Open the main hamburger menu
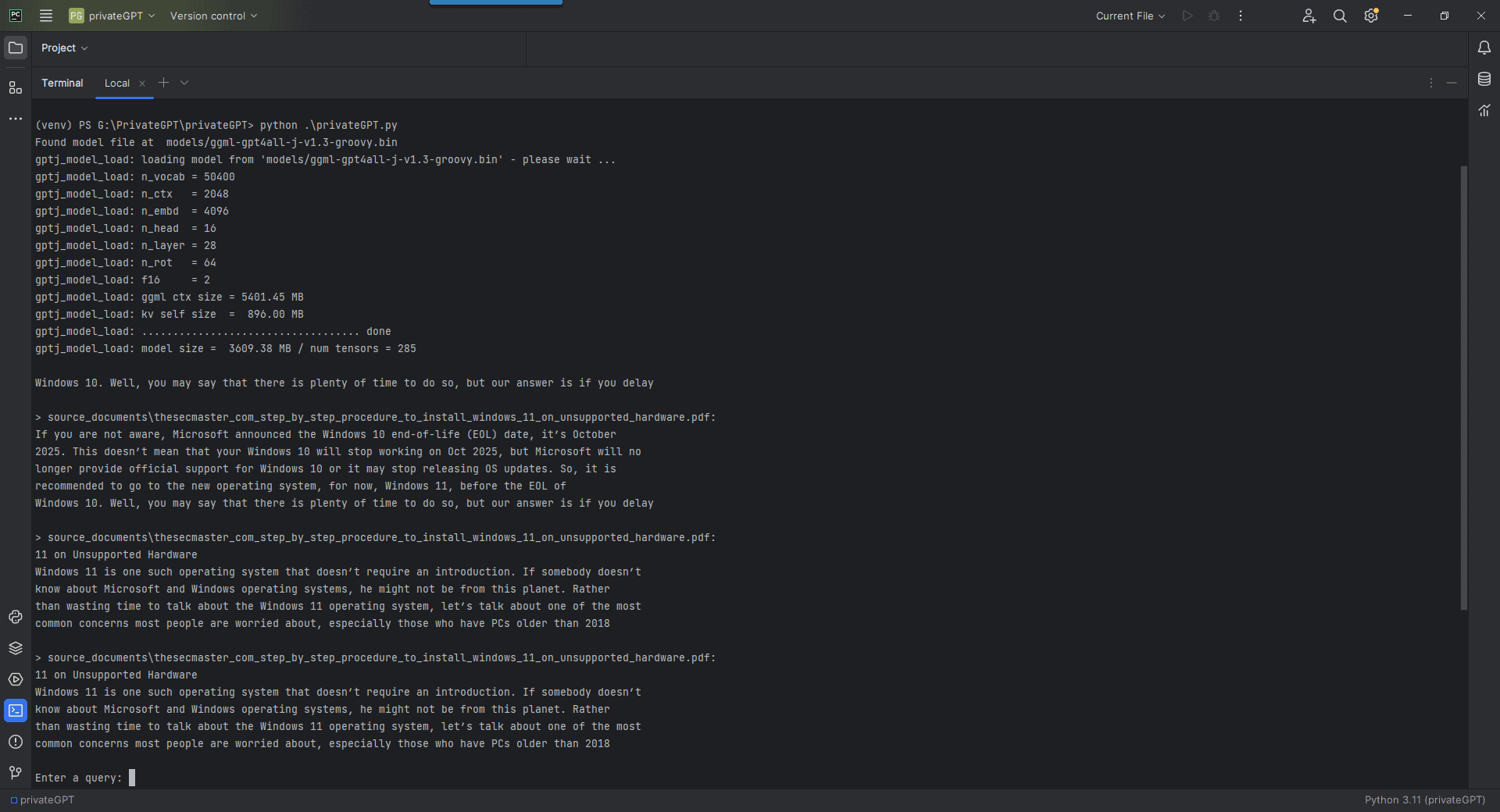The width and height of the screenshot is (1500, 812). 46,16
